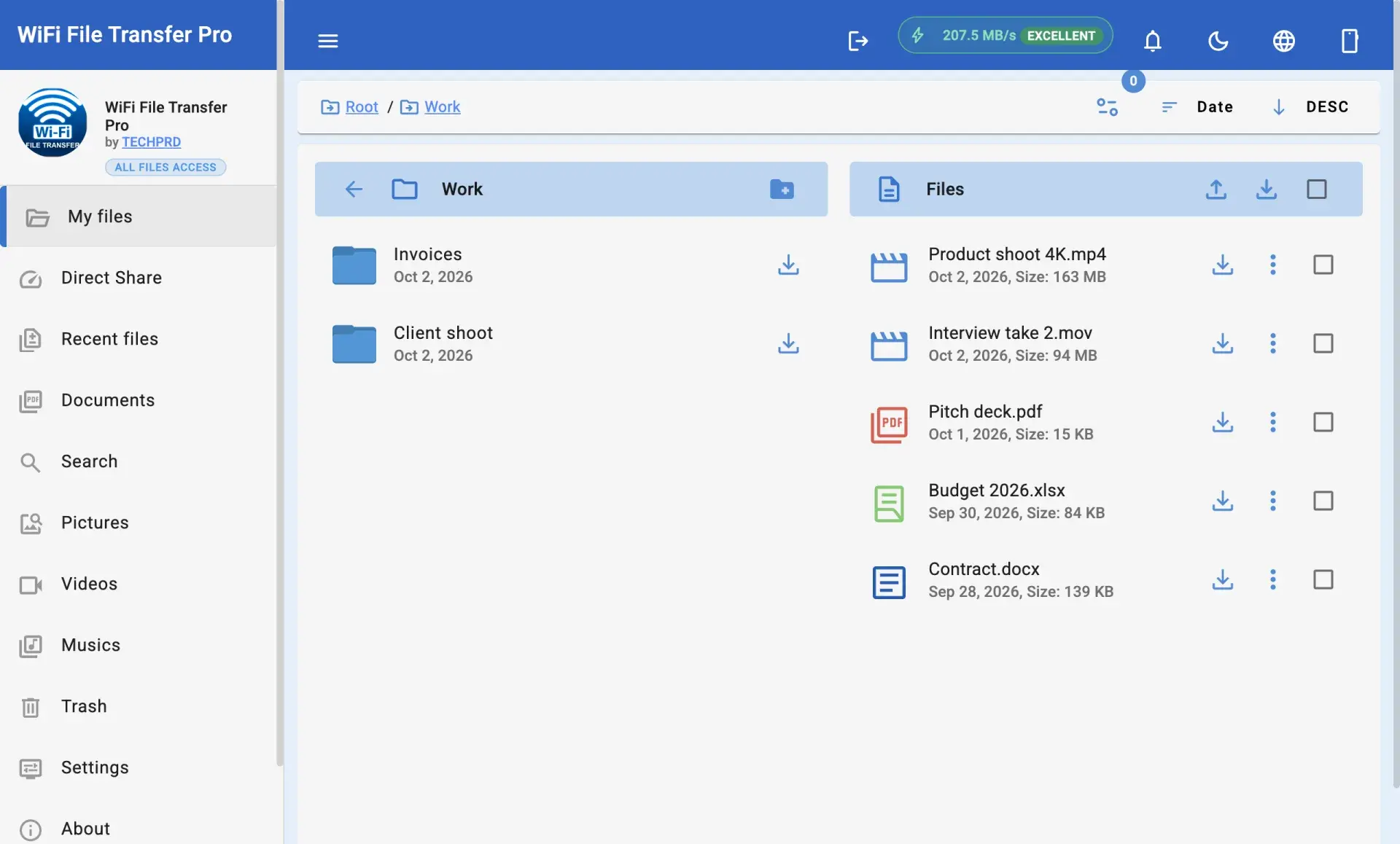The height and width of the screenshot is (844, 1400).
Task: Click the 207.5 MB/s speed indicator
Action: click(1005, 36)
